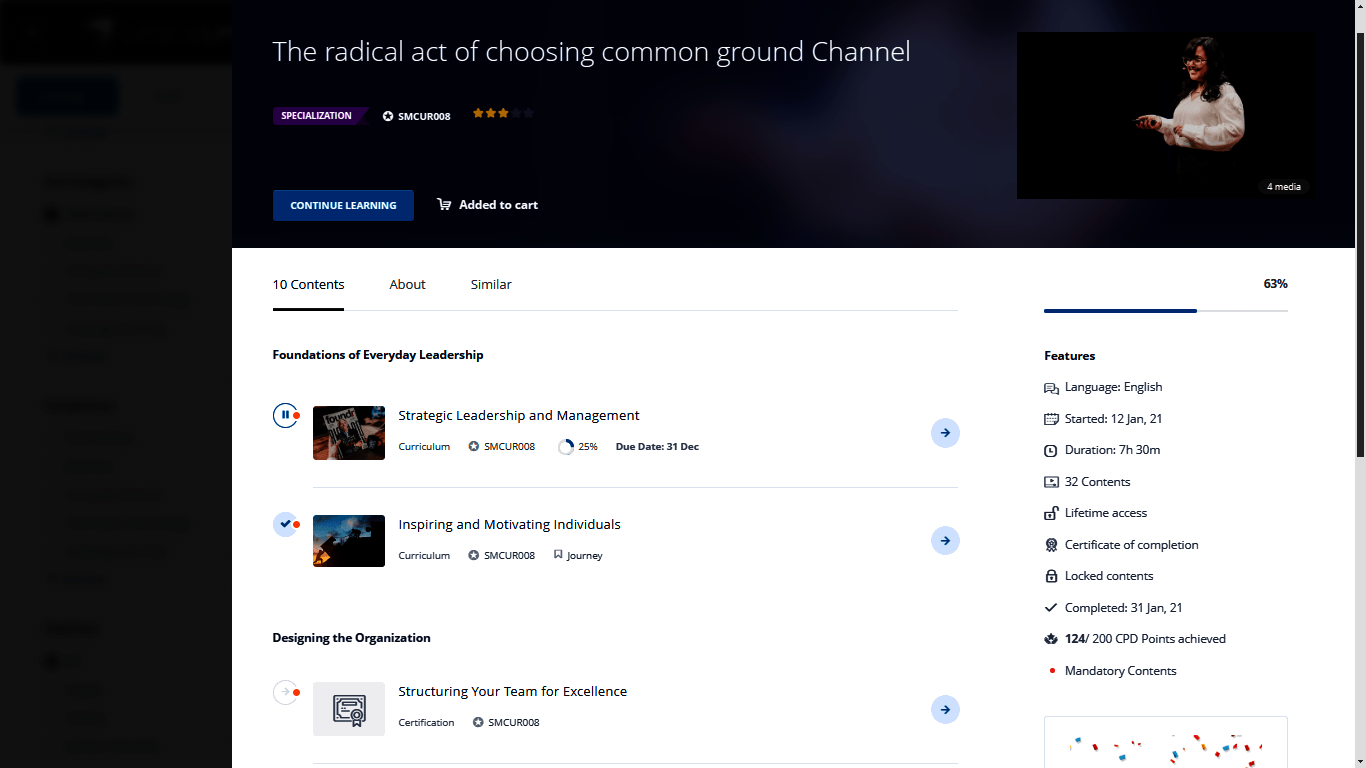Image resolution: width=1366 pixels, height=768 pixels.
Task: Switch to the Similar tab
Action: pos(491,285)
